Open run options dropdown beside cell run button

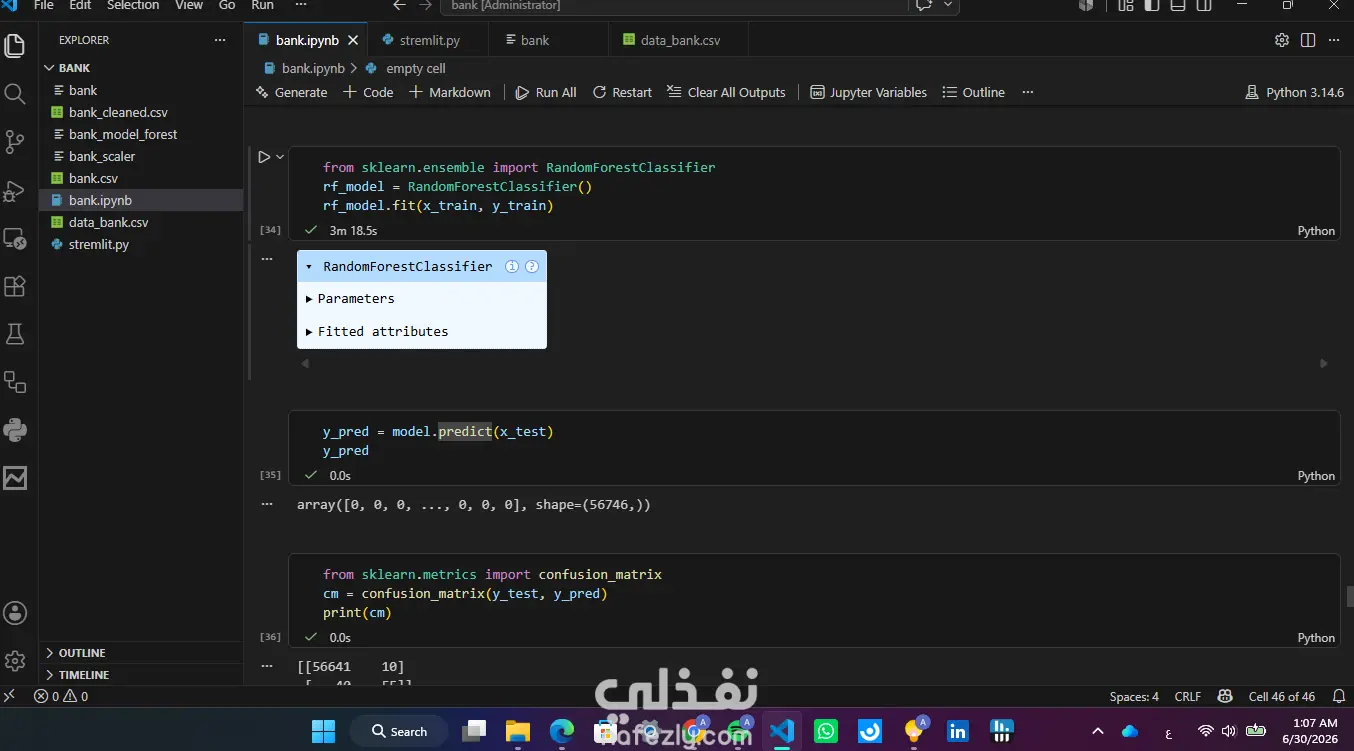pyautogui.click(x=280, y=157)
